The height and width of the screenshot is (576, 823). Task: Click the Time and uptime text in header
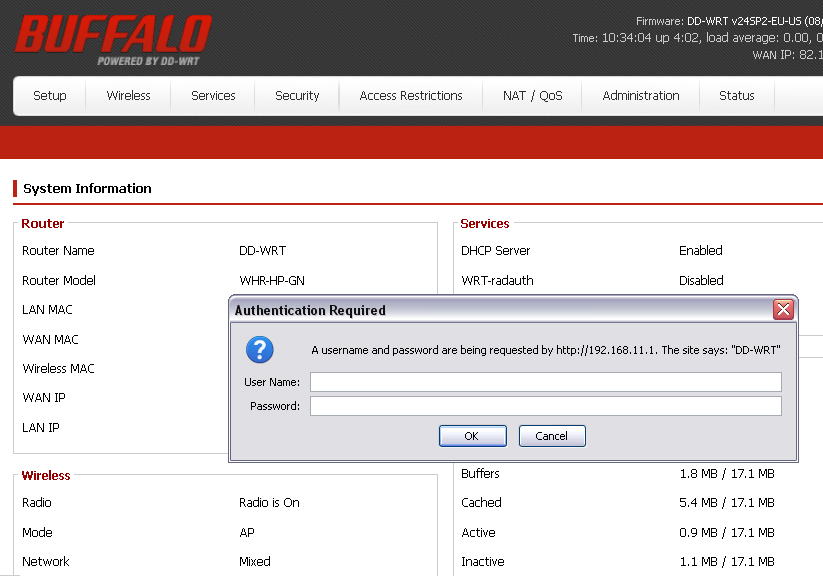[x=698, y=38]
